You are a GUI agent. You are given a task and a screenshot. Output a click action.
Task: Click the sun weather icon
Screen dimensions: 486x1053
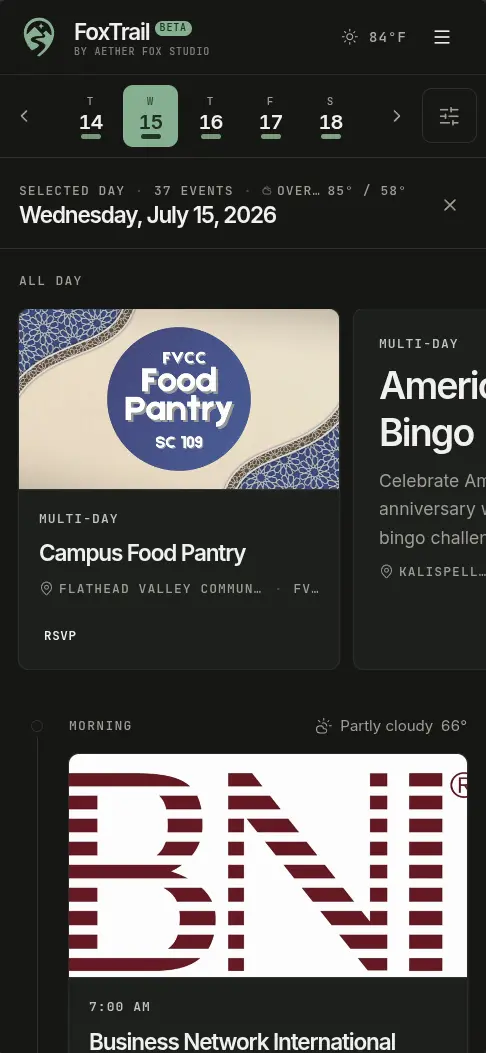(350, 37)
